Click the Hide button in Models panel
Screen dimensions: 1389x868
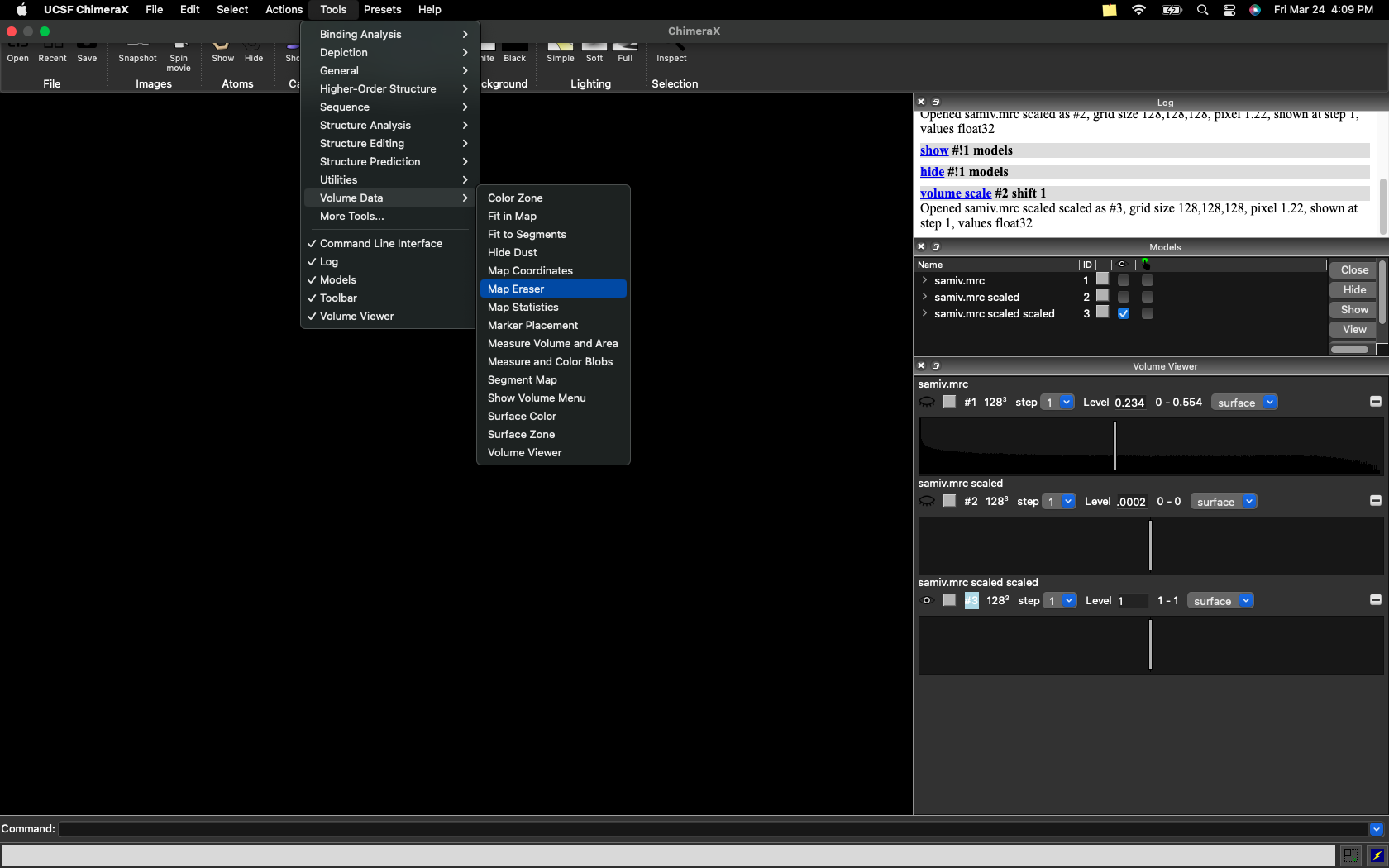(x=1353, y=290)
